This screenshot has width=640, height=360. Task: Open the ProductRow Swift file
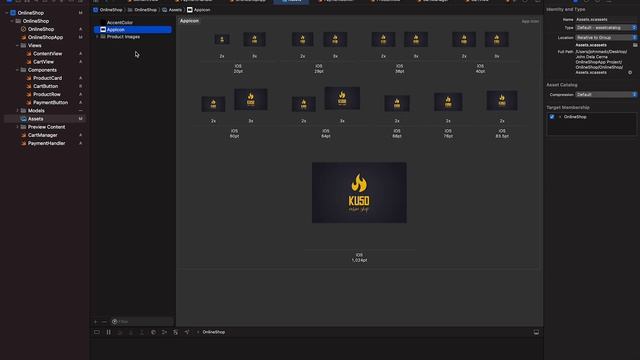47,94
